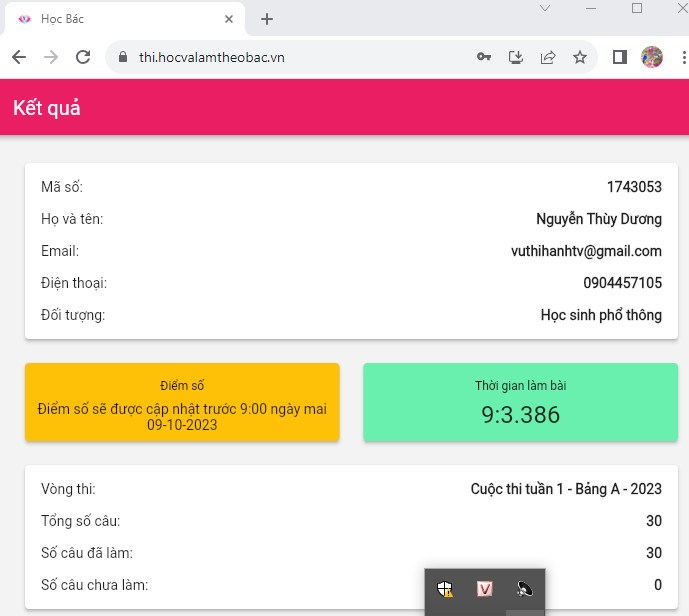Click the red V tray icon

coord(485,589)
